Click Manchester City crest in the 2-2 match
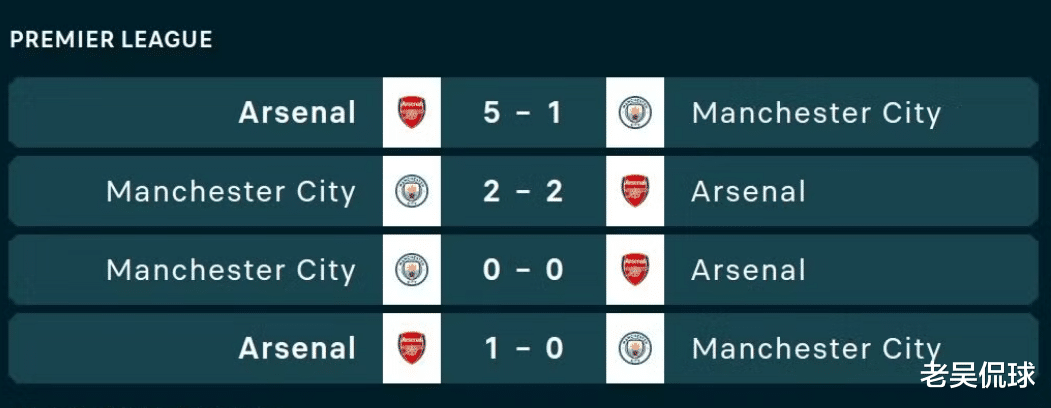This screenshot has width=1051, height=408. (x=411, y=191)
